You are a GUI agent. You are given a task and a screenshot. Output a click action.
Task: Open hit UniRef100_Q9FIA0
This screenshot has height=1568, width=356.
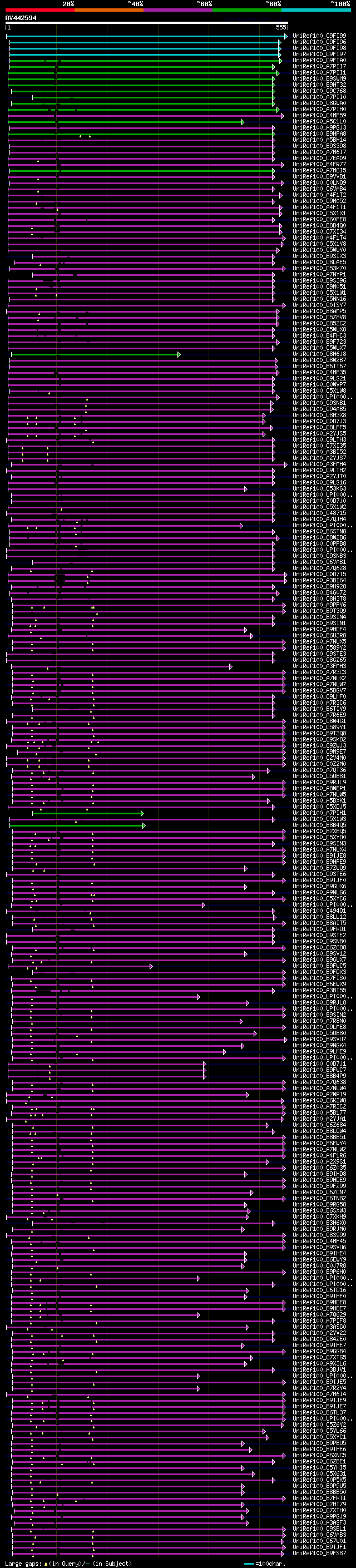pos(319,61)
